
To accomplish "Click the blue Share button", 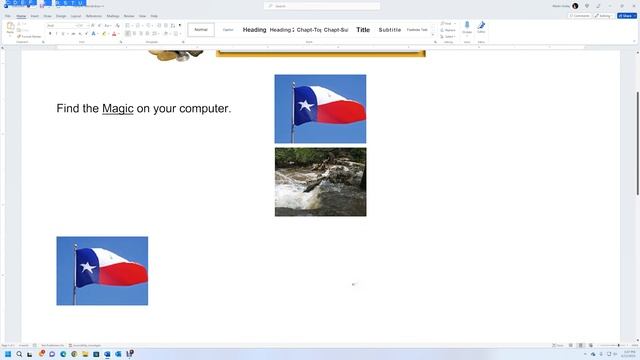I will [627, 16].
